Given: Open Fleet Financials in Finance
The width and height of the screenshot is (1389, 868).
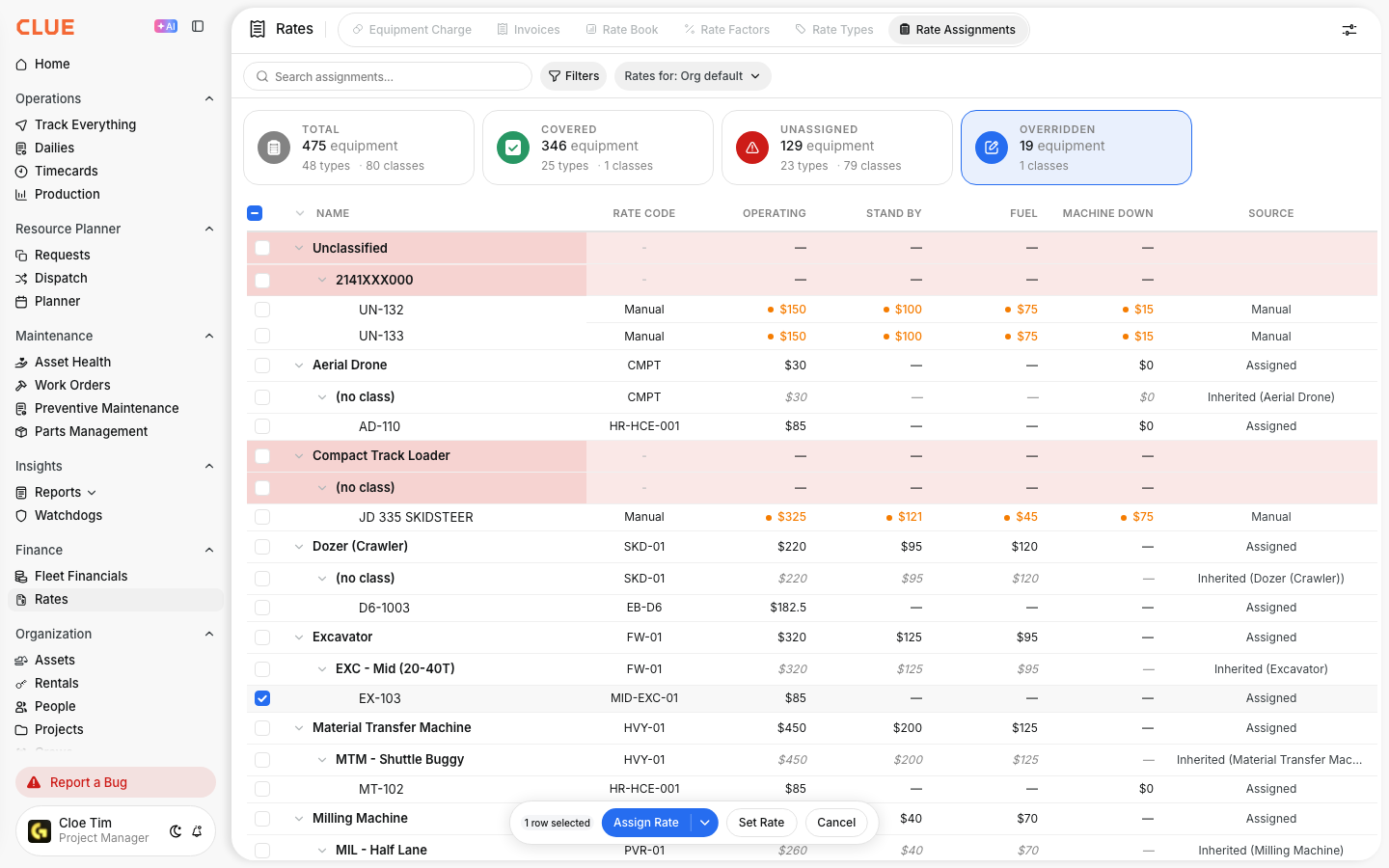Looking at the screenshot, I should coord(81,576).
